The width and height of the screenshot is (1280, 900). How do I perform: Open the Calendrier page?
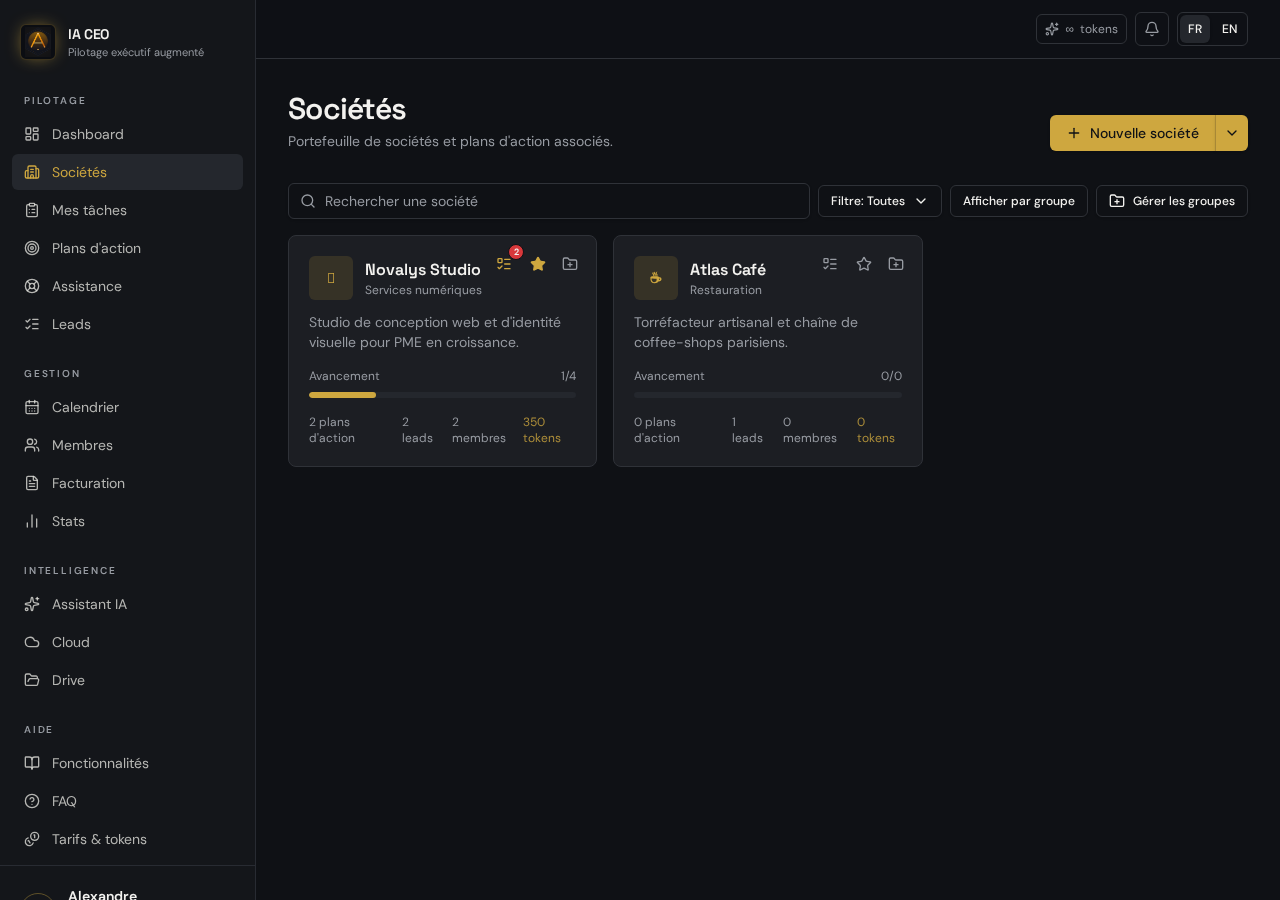pyautogui.click(x=127, y=407)
